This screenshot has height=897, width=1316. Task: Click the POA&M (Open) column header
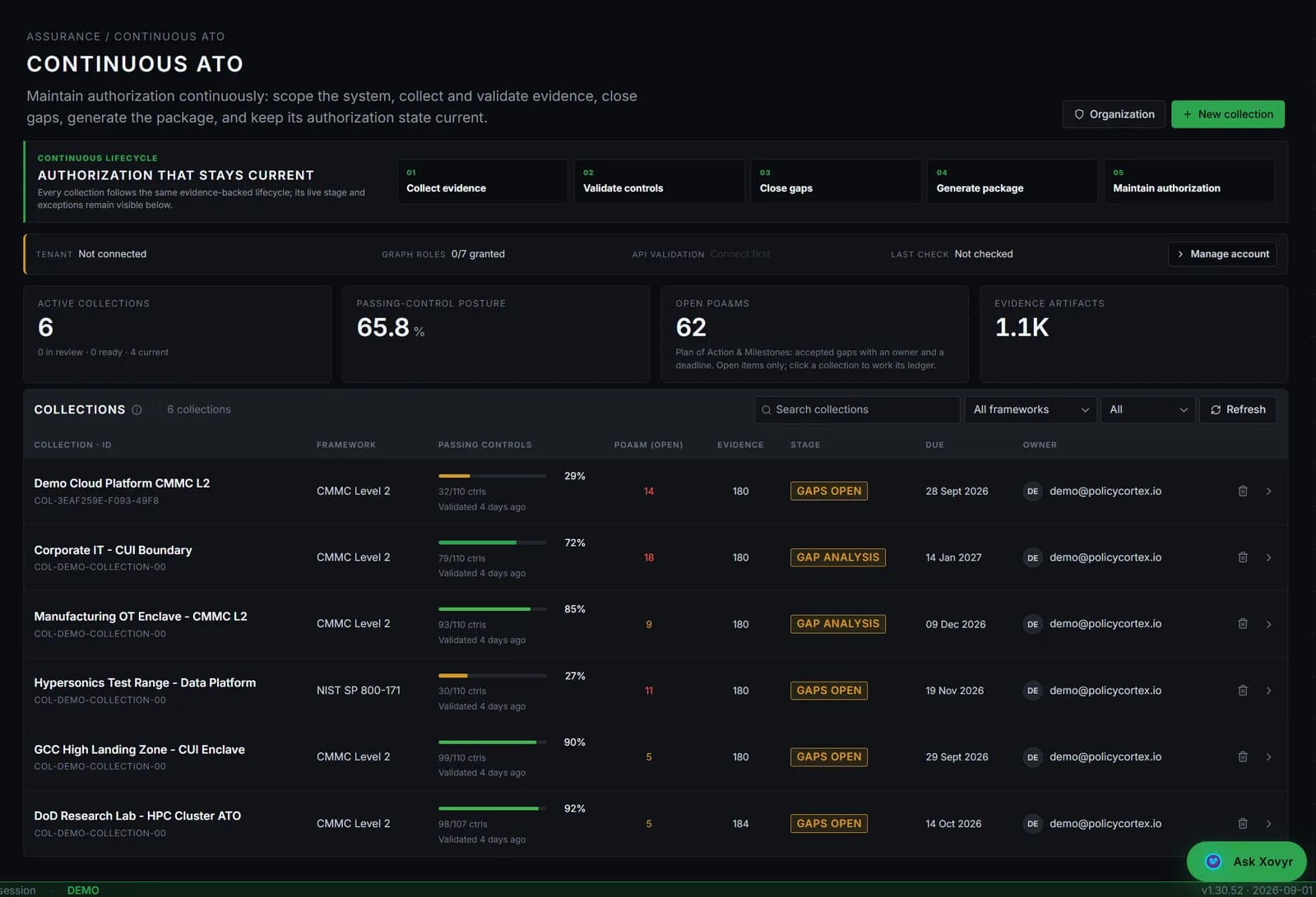[x=648, y=445]
